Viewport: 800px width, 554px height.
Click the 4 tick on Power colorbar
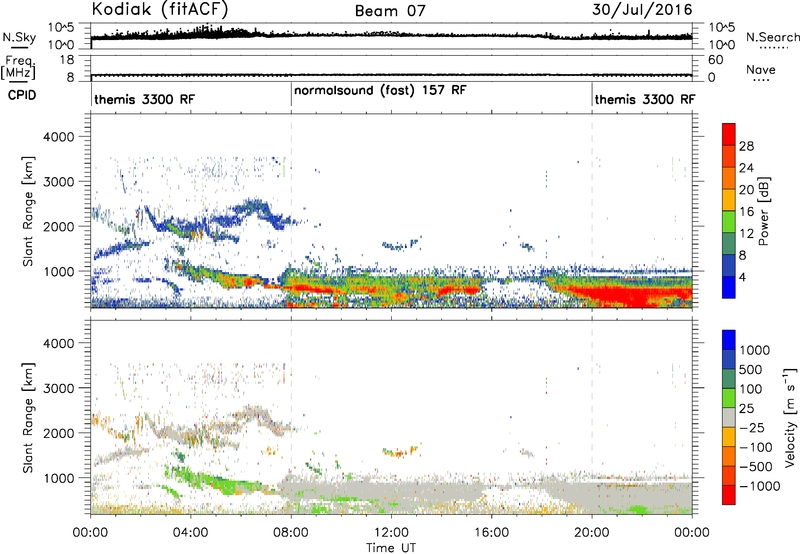(x=743, y=278)
